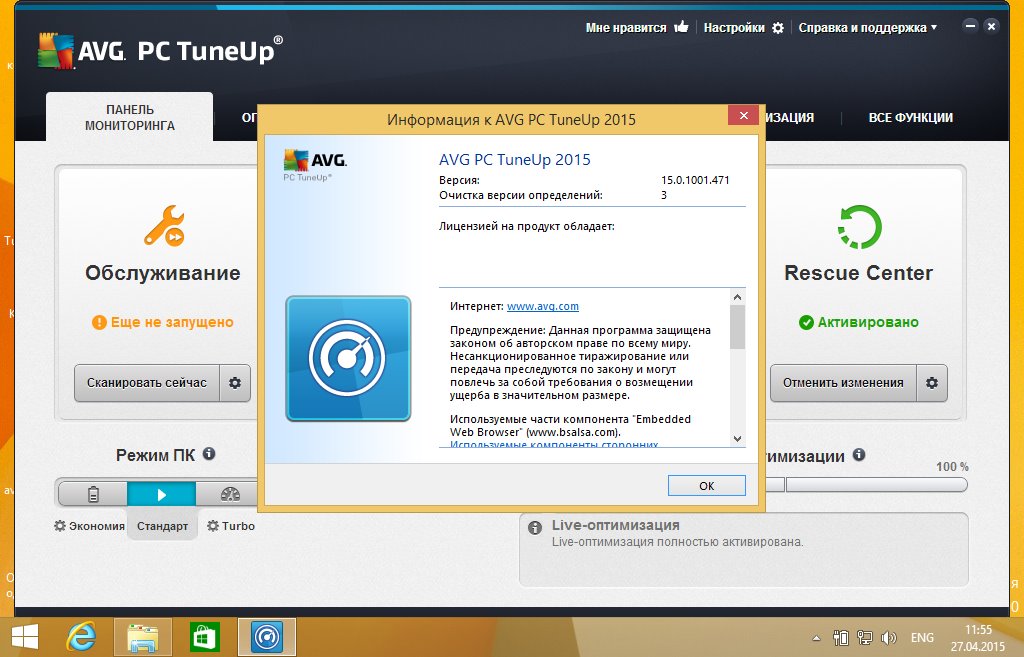
Task: Open Windows Store from taskbar
Action: point(204,637)
